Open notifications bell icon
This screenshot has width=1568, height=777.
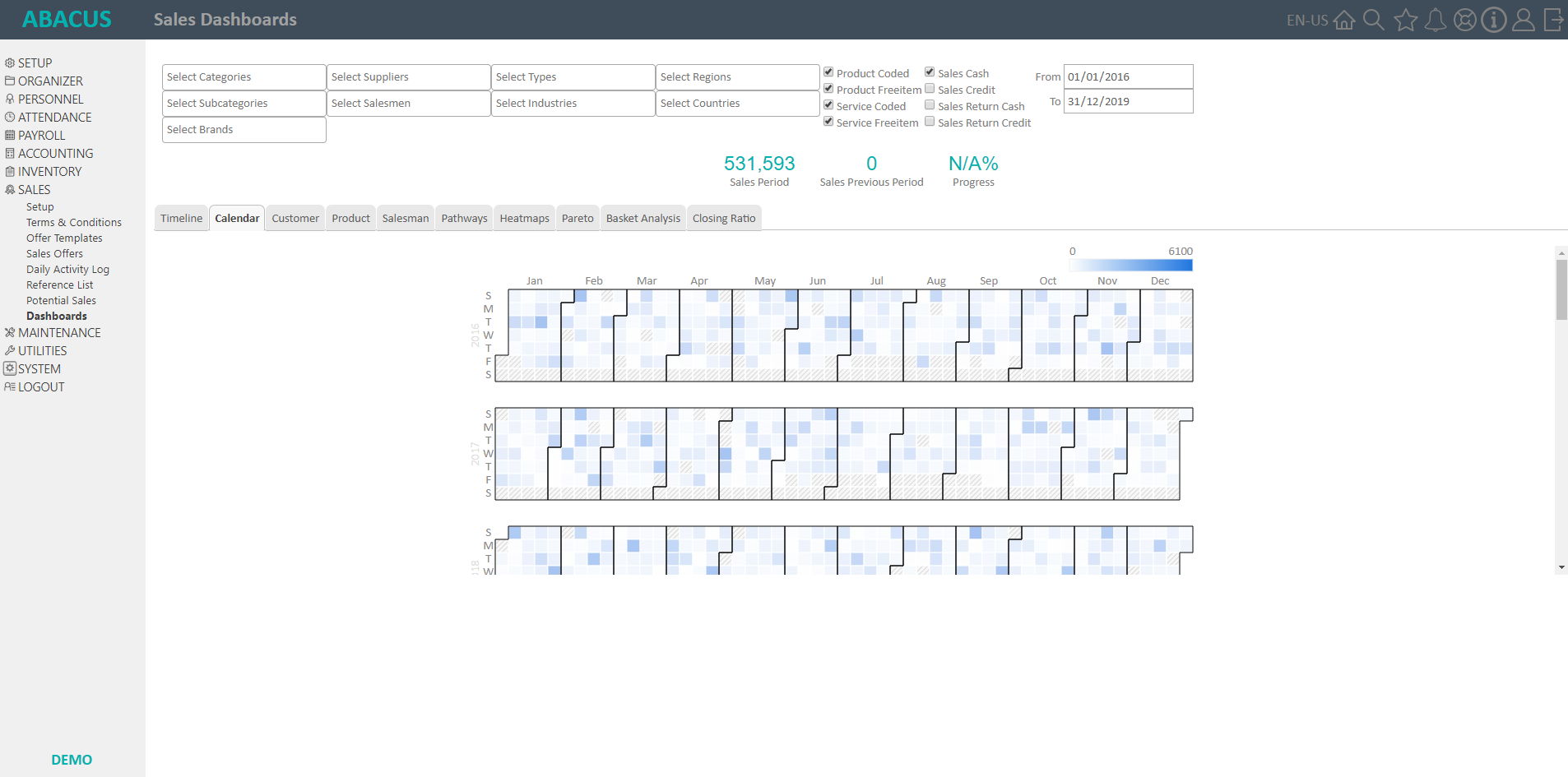coord(1436,20)
